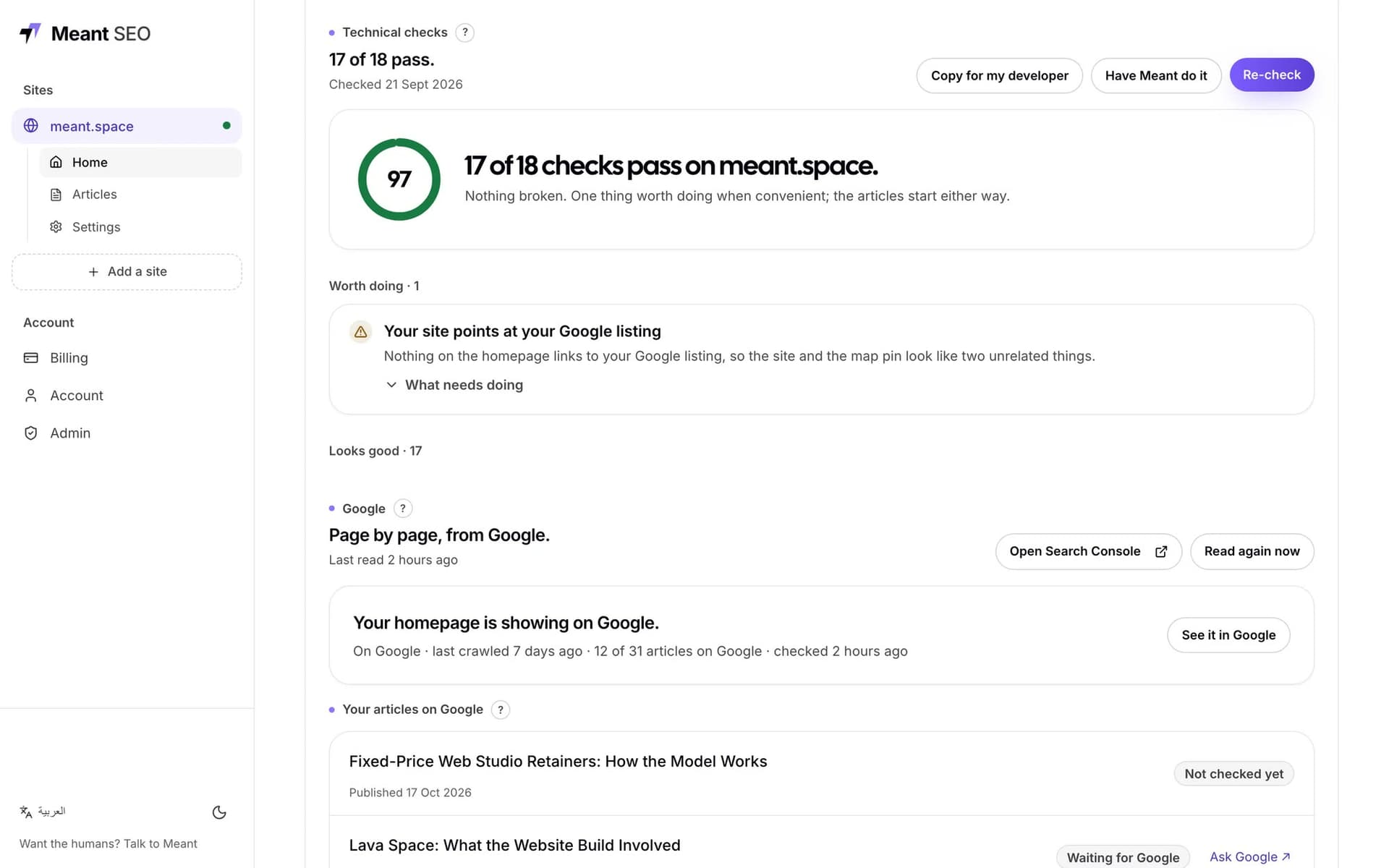
Task: Open Lava Space website build article
Action: click(x=514, y=846)
